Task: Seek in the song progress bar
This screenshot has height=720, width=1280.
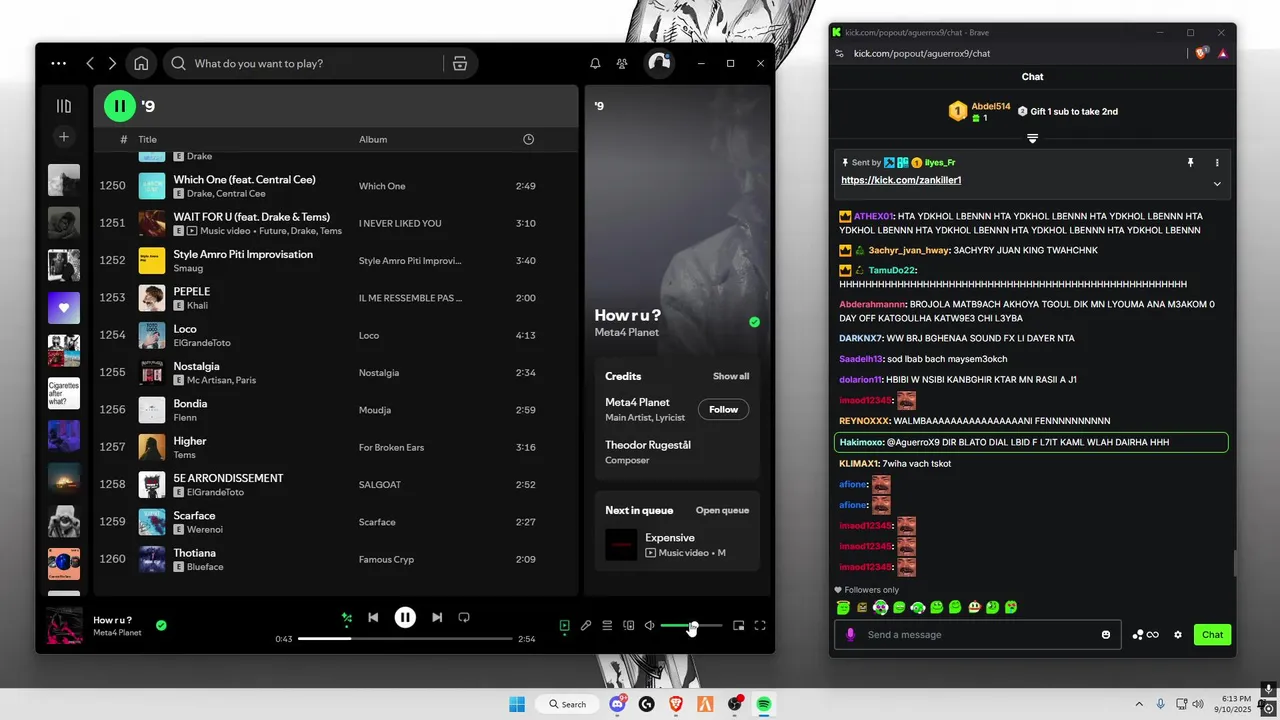Action: tap(405, 638)
